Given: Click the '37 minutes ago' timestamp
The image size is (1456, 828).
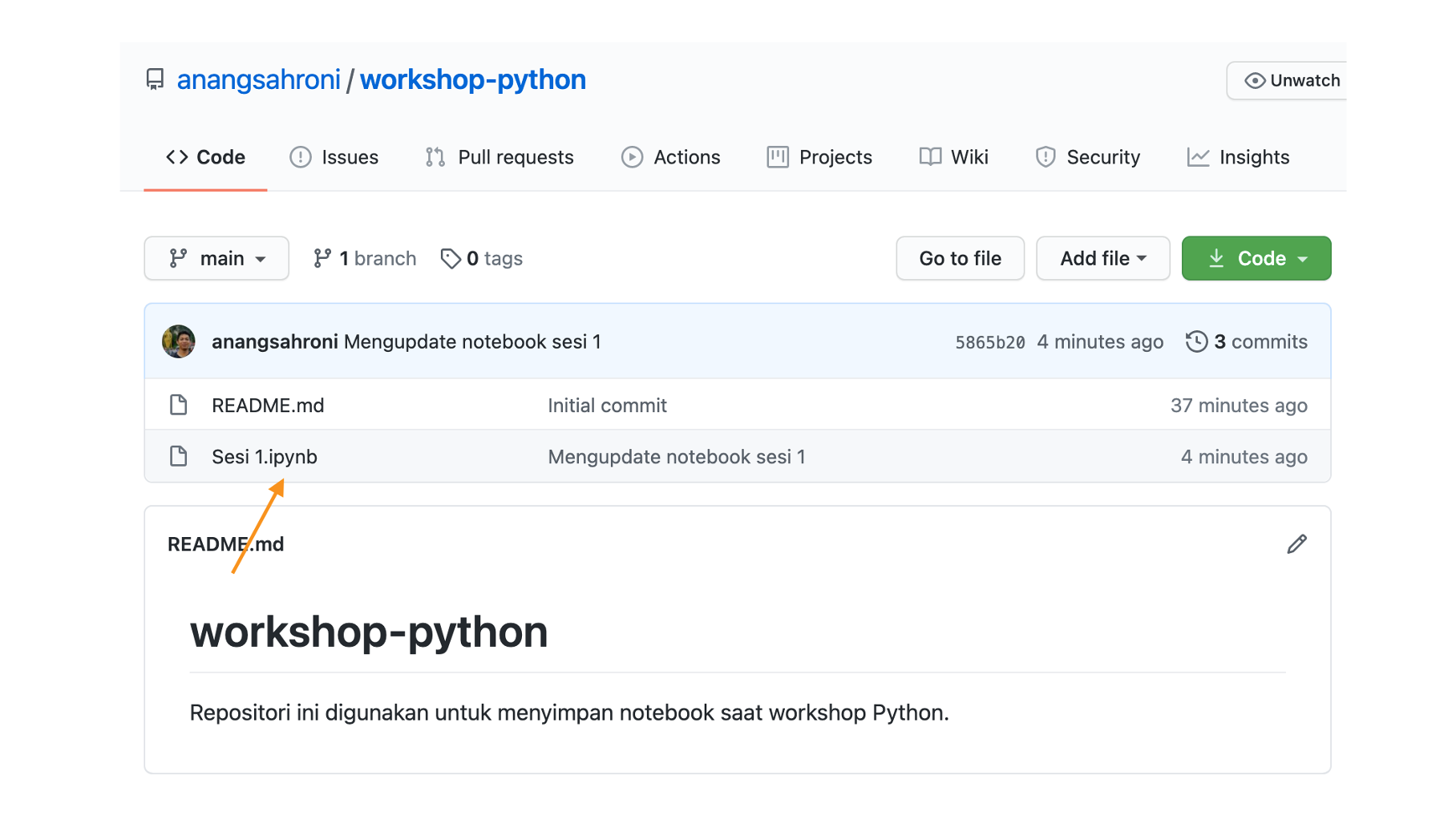Looking at the screenshot, I should click(x=1239, y=406).
